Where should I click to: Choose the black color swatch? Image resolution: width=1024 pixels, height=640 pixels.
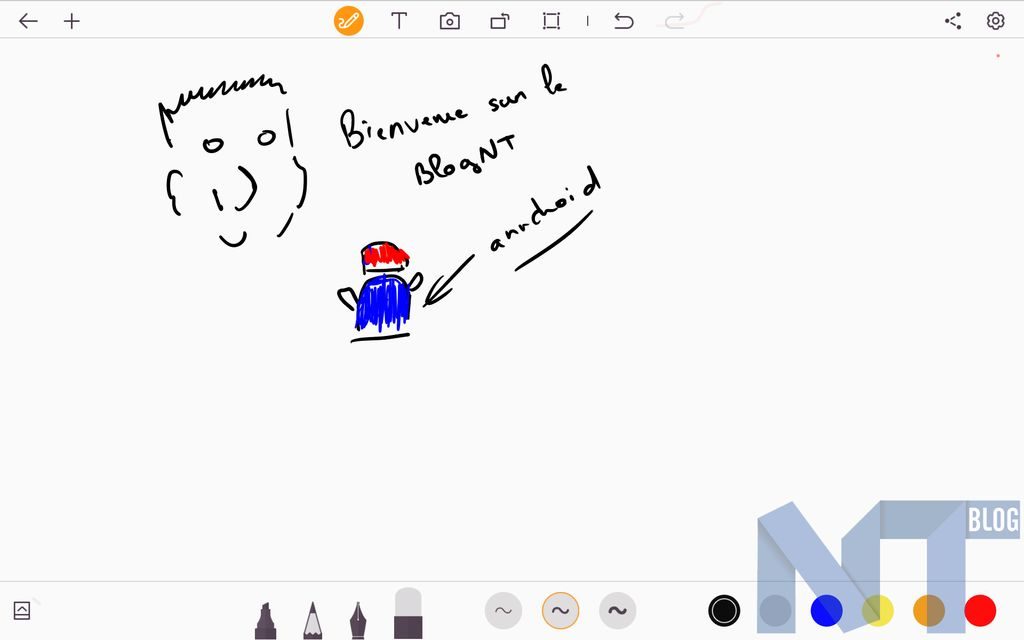(x=724, y=611)
